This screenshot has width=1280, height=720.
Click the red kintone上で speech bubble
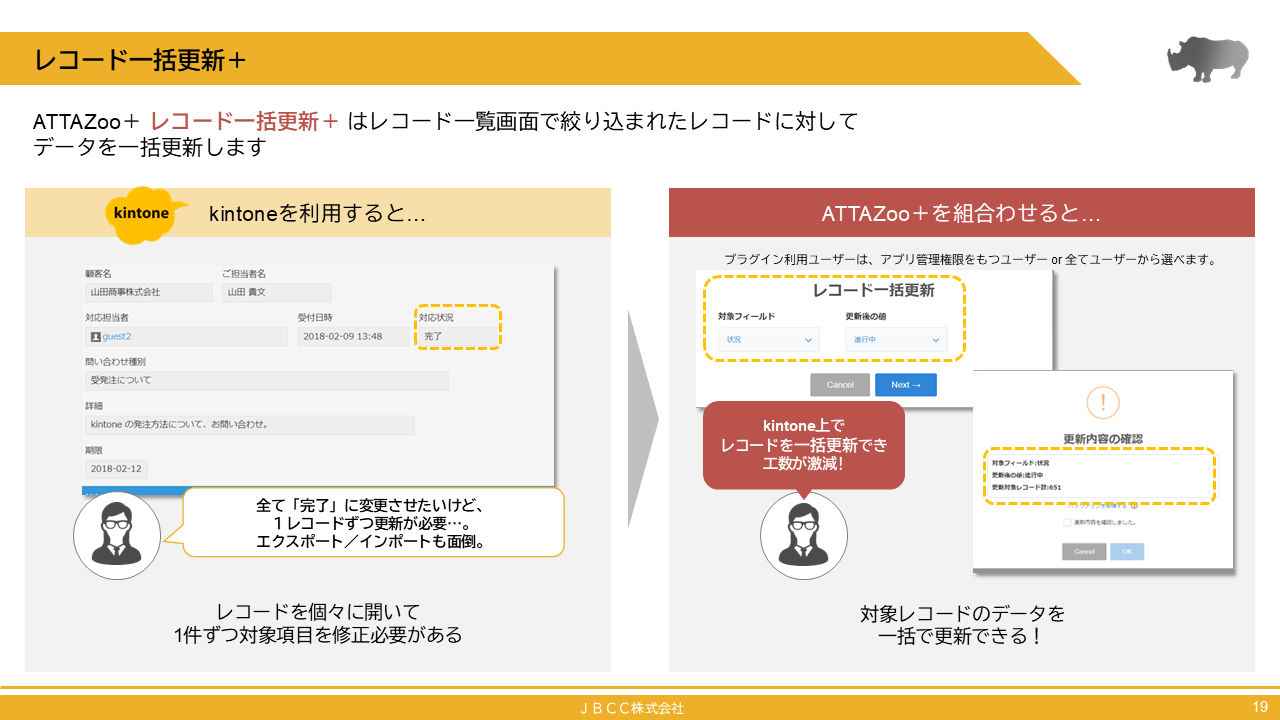tap(805, 445)
